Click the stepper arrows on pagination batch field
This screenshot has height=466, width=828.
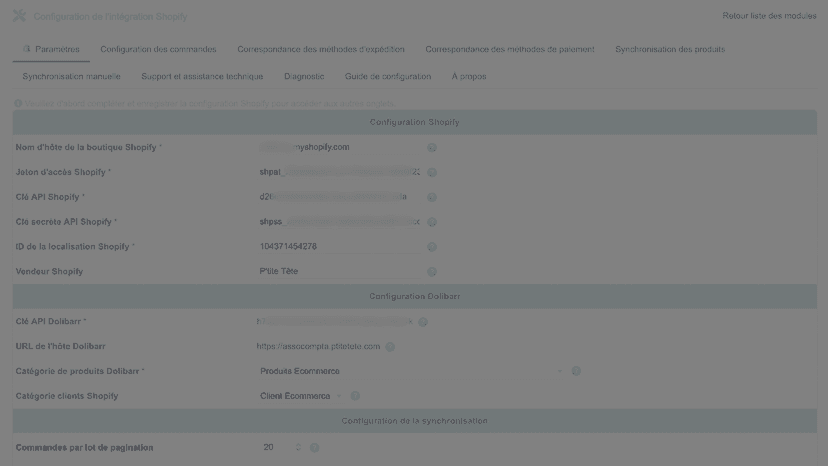298,448
